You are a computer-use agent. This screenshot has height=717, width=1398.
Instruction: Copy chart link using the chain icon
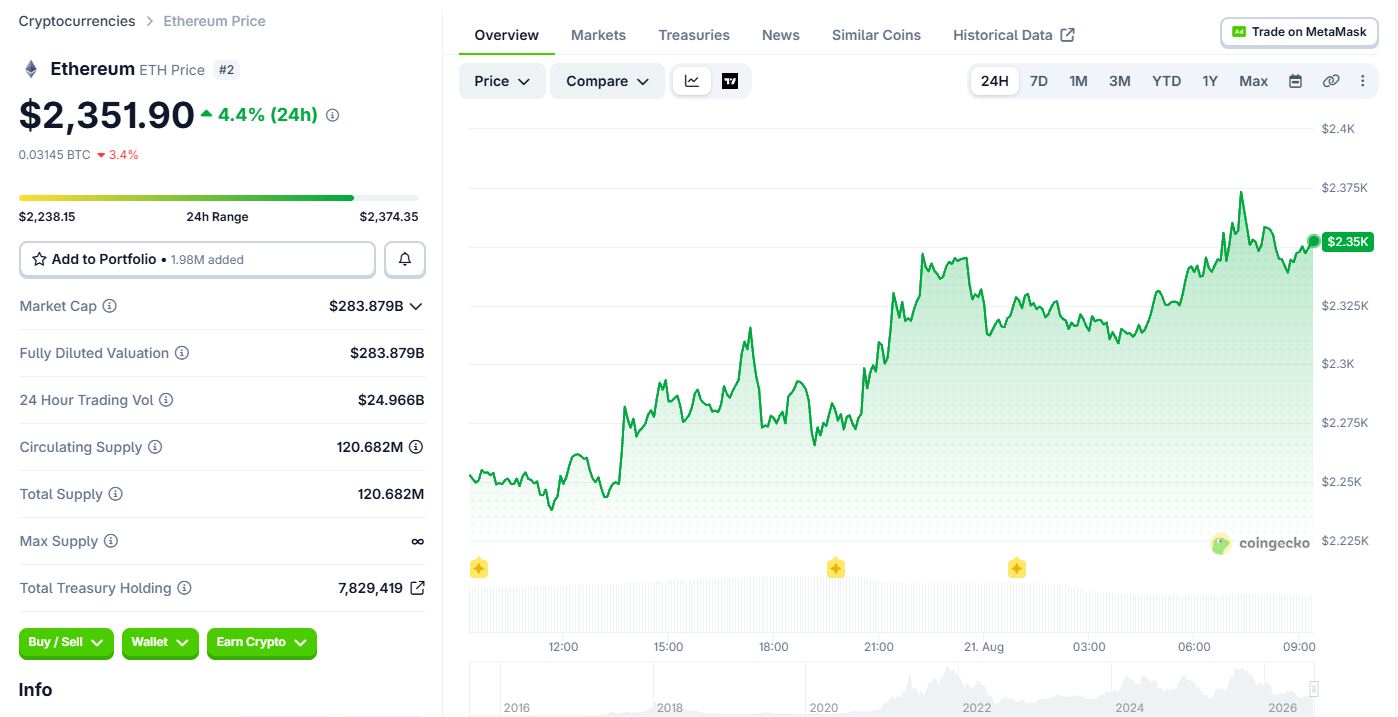click(1331, 81)
